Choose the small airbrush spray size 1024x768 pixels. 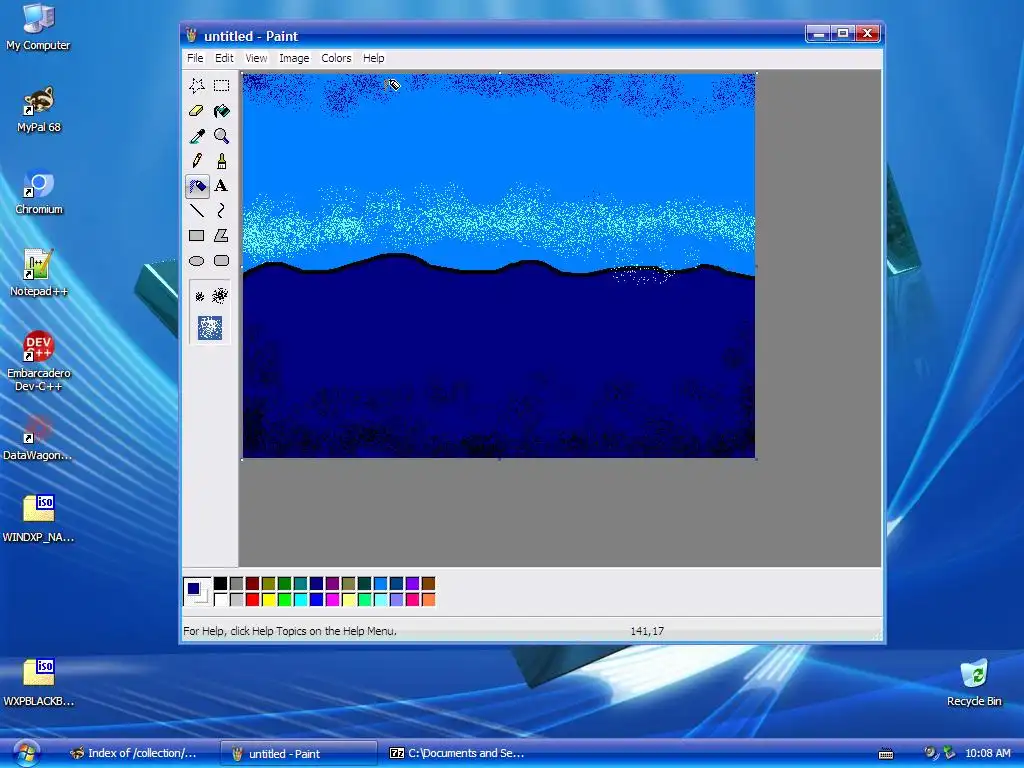200,296
